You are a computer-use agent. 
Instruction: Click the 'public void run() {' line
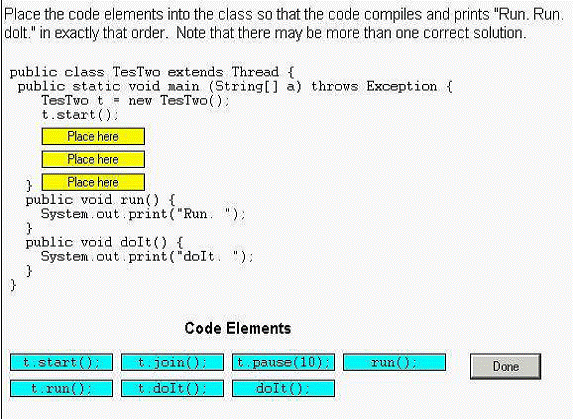coord(100,200)
